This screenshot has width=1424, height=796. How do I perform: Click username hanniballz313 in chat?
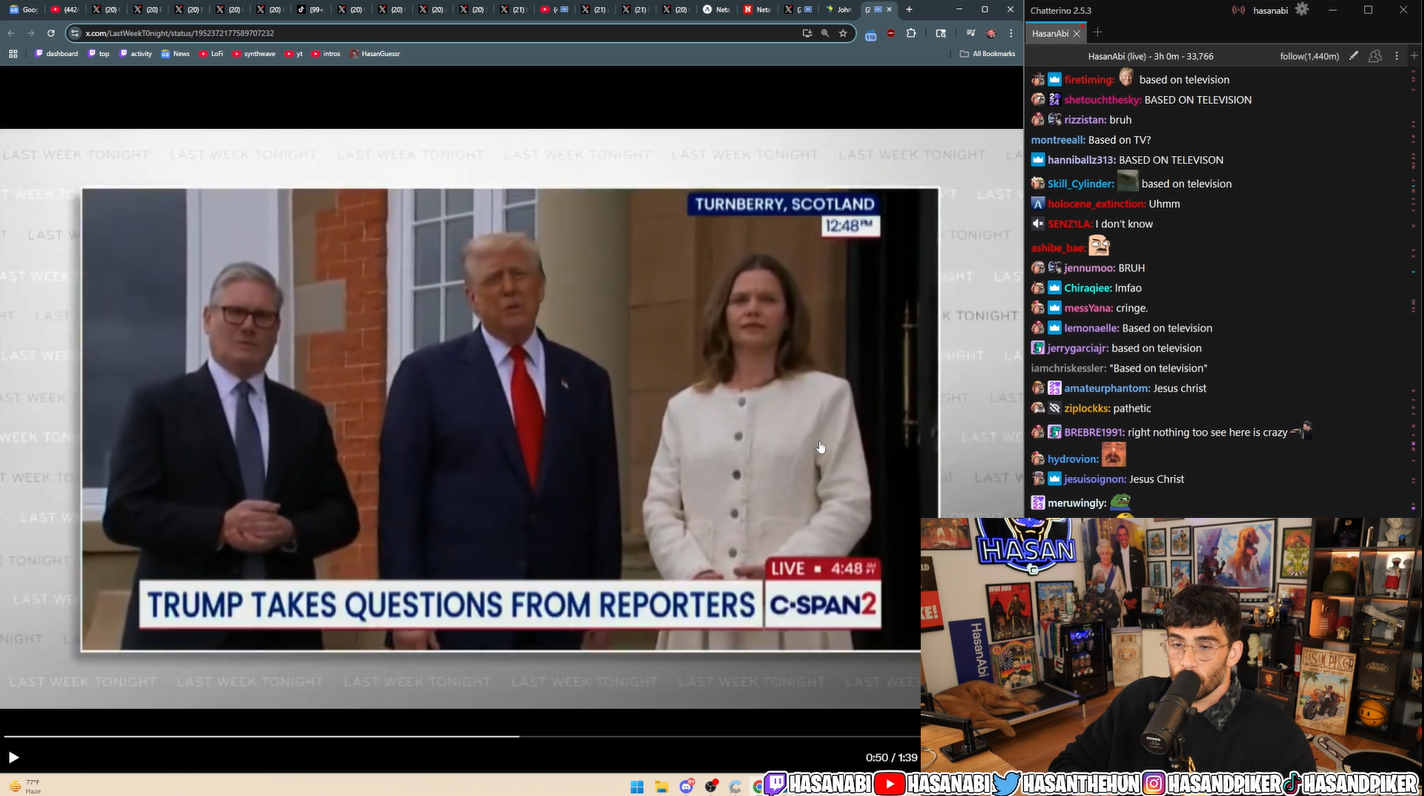point(1081,160)
